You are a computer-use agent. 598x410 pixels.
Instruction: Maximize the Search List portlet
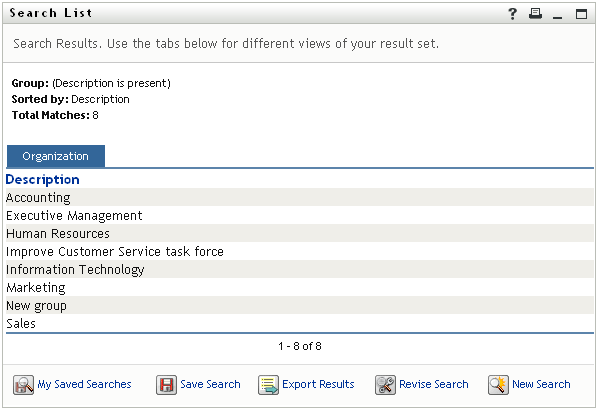pos(581,14)
